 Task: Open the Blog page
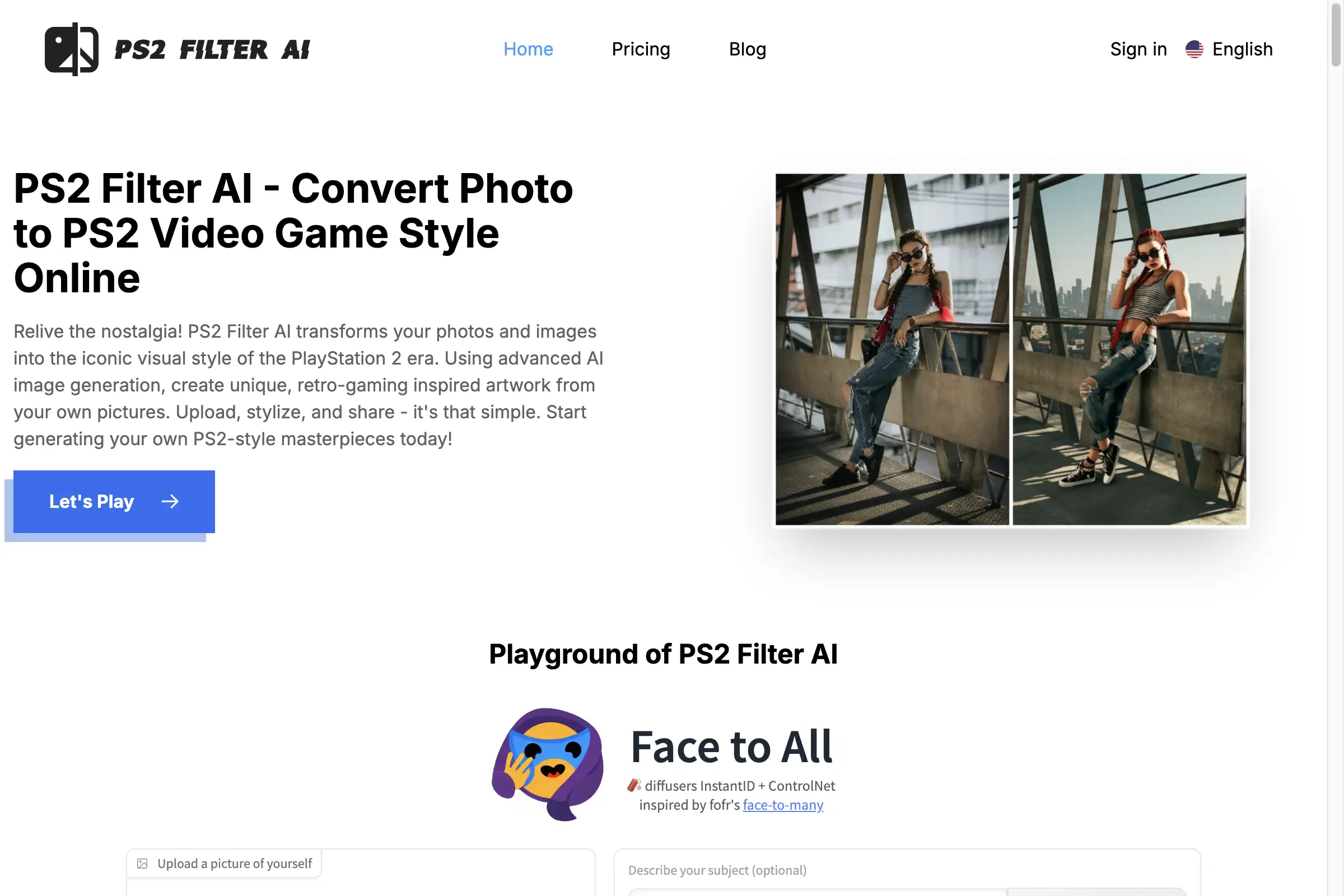pos(747,48)
